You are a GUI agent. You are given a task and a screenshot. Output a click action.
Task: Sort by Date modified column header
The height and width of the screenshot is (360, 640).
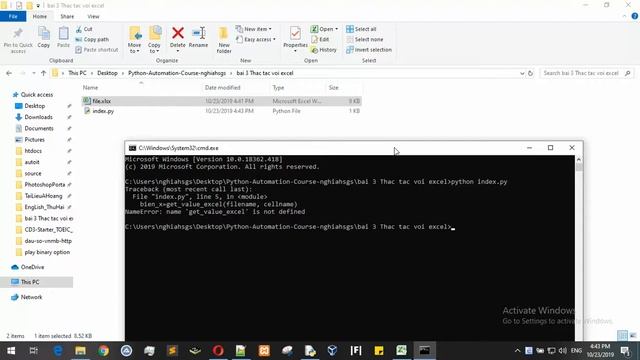pos(222,88)
